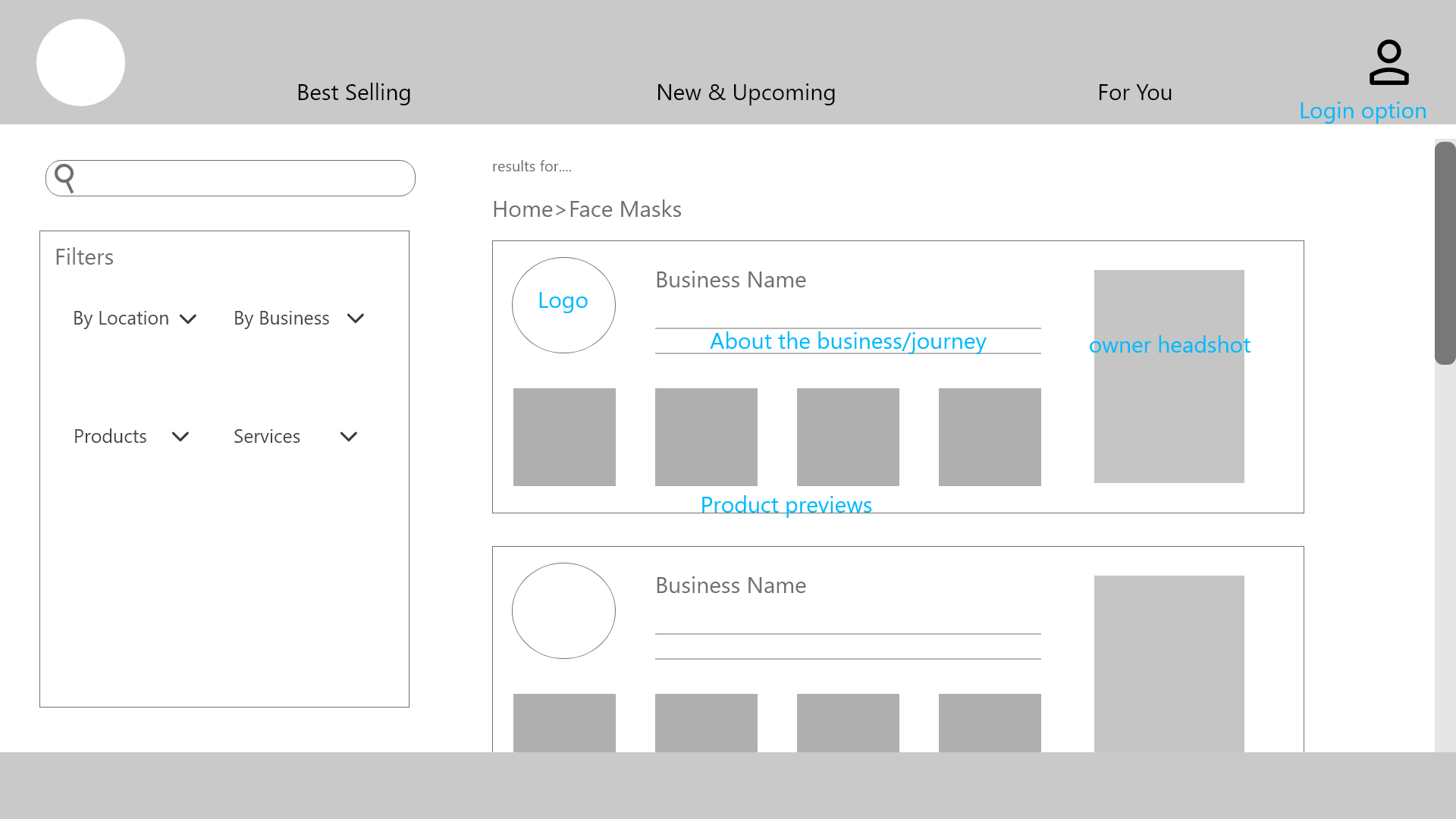Click the 'results for....' text
The height and width of the screenshot is (819, 1456).
[532, 166]
